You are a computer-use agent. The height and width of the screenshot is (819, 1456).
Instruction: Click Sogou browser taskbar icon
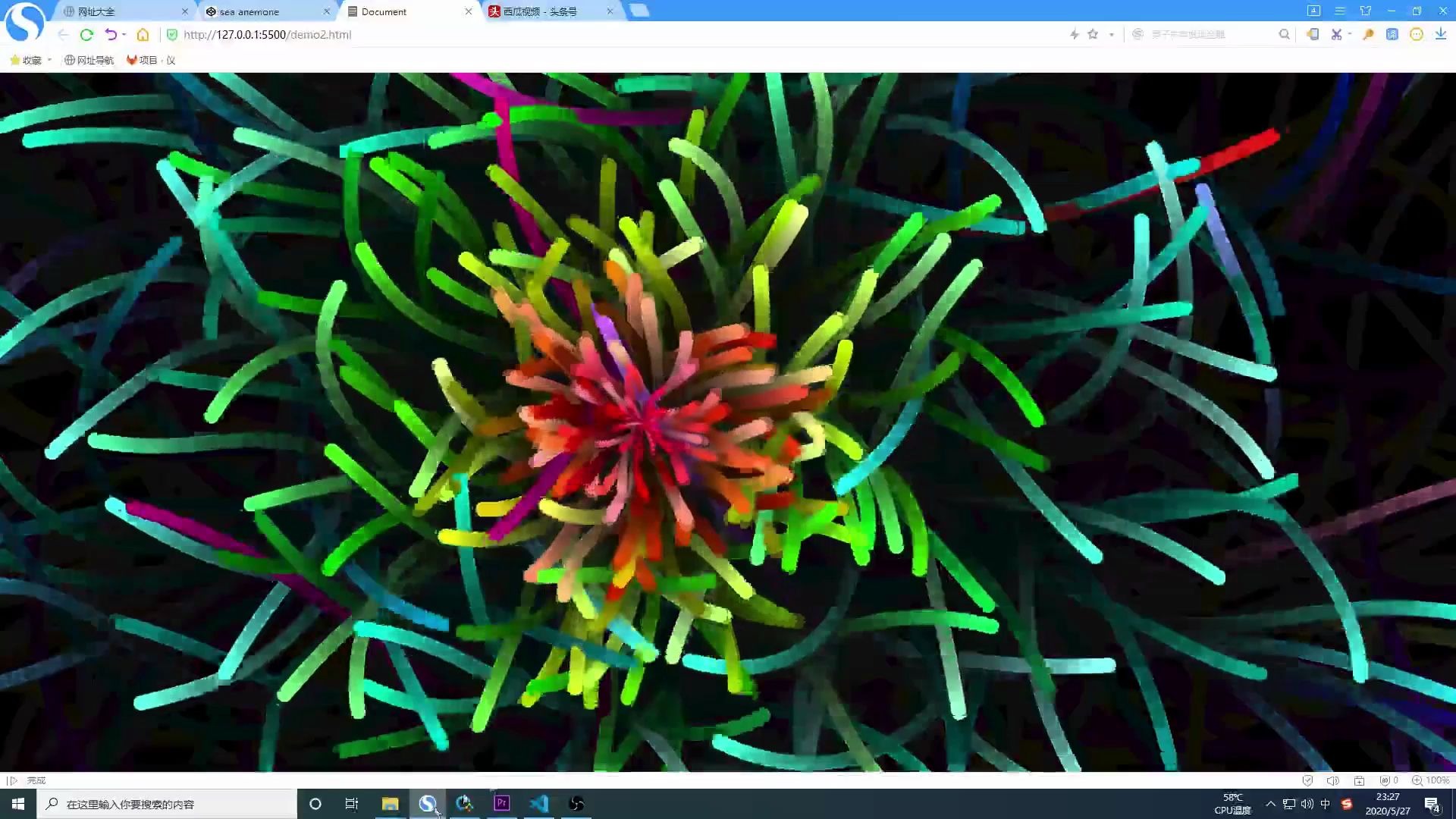coord(428,804)
